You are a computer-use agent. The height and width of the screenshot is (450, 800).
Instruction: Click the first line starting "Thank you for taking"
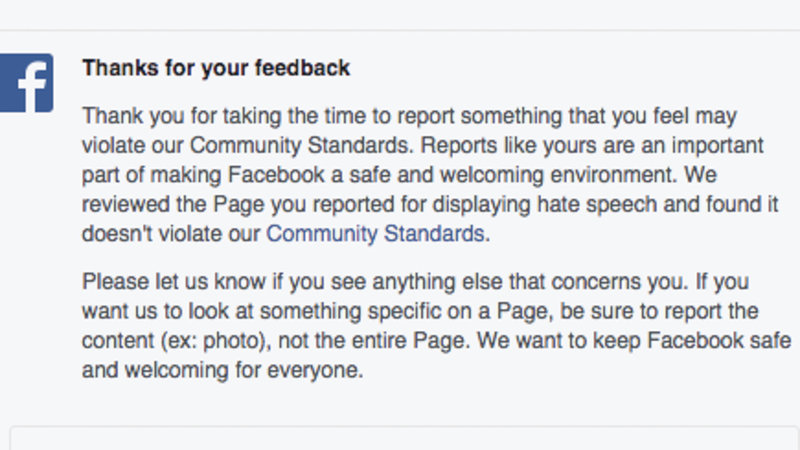pyautogui.click(x=408, y=116)
